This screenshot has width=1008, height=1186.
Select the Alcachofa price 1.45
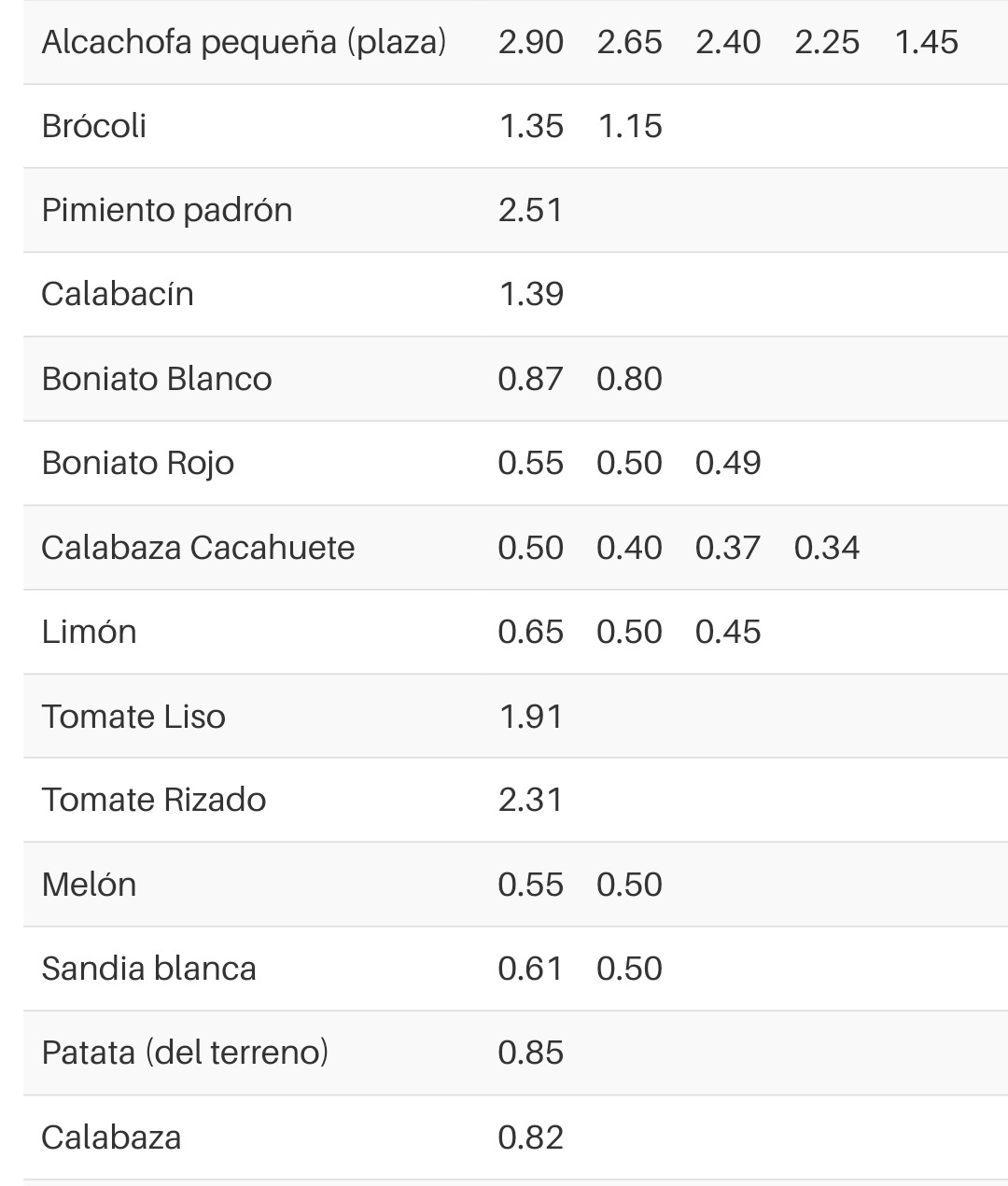(x=926, y=43)
